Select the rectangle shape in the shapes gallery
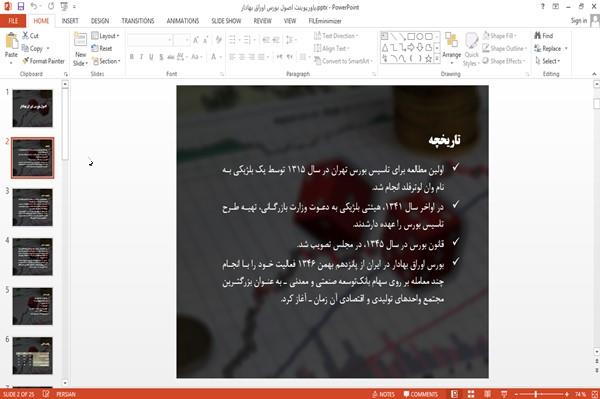Image resolution: width=600 pixels, height=399 pixels. pyautogui.click(x=411, y=37)
